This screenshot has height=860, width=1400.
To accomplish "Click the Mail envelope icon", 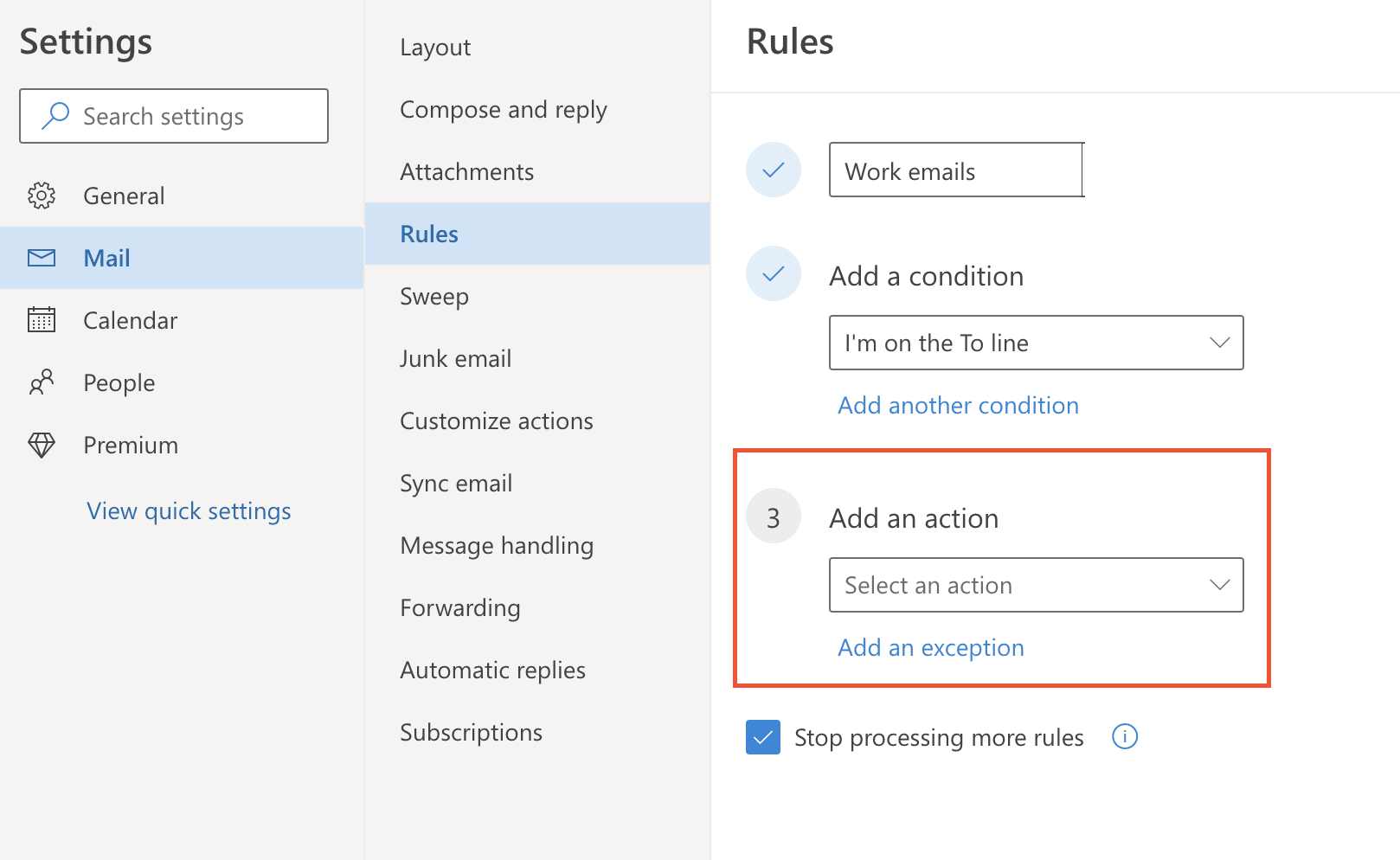I will (x=42, y=258).
